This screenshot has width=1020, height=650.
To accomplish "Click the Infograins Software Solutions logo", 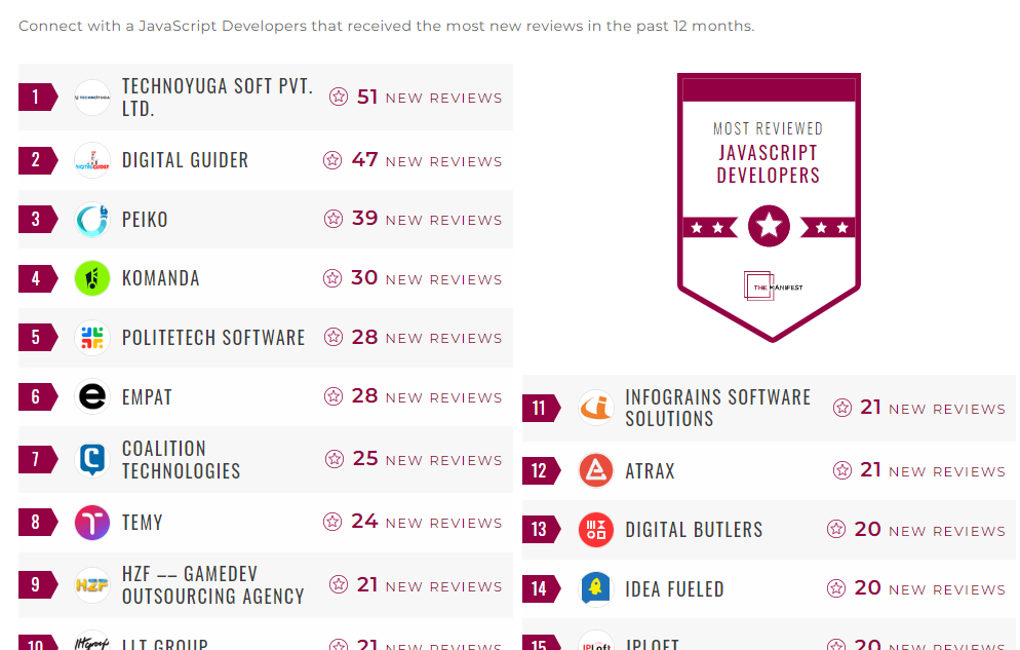I will pyautogui.click(x=596, y=408).
